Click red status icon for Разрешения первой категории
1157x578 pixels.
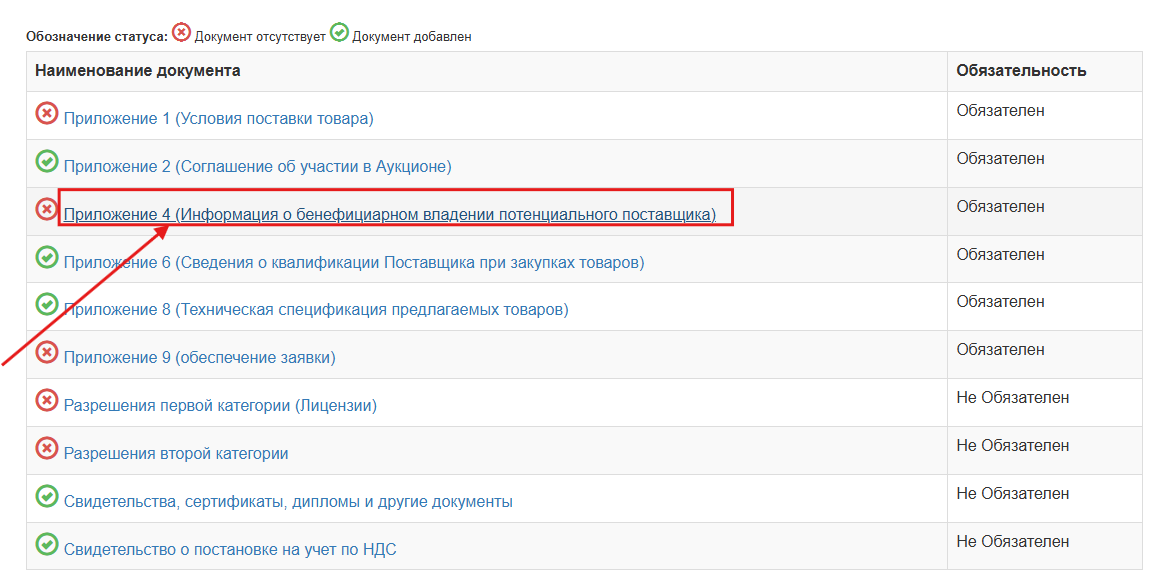pos(46,400)
